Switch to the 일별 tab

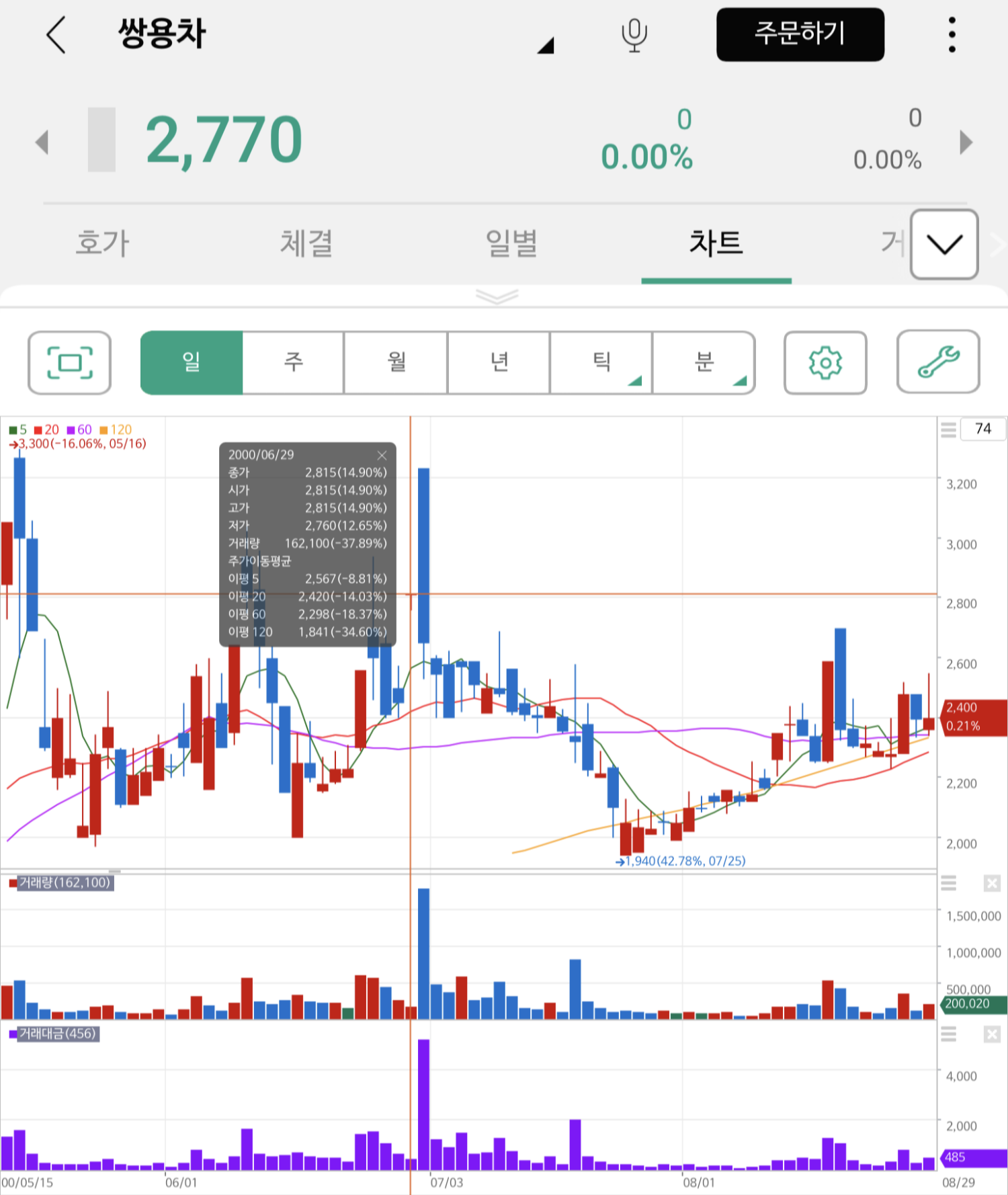coord(511,243)
